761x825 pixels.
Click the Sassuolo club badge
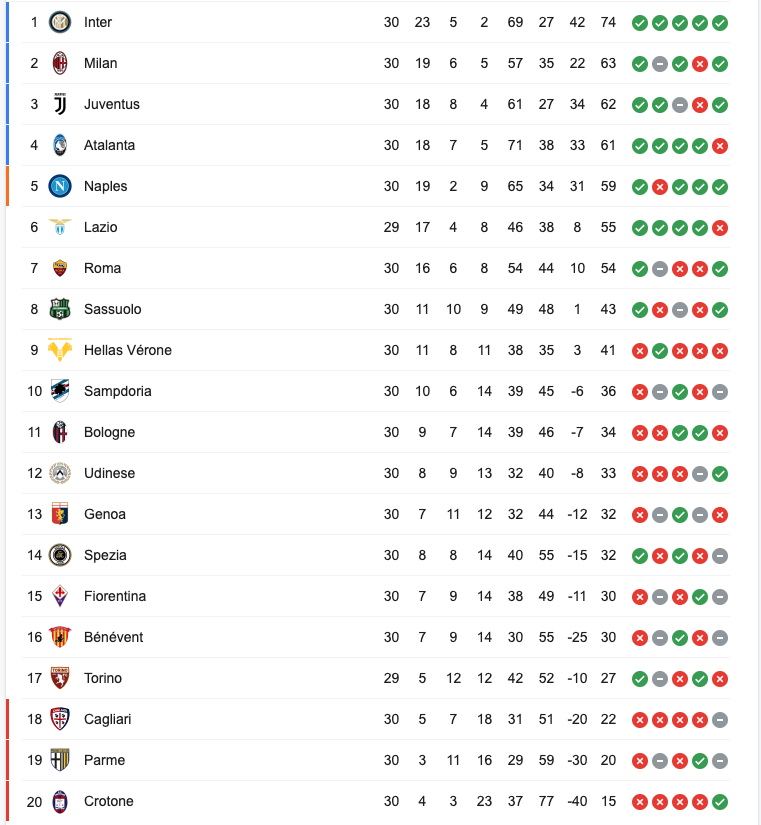pyautogui.click(x=60, y=309)
